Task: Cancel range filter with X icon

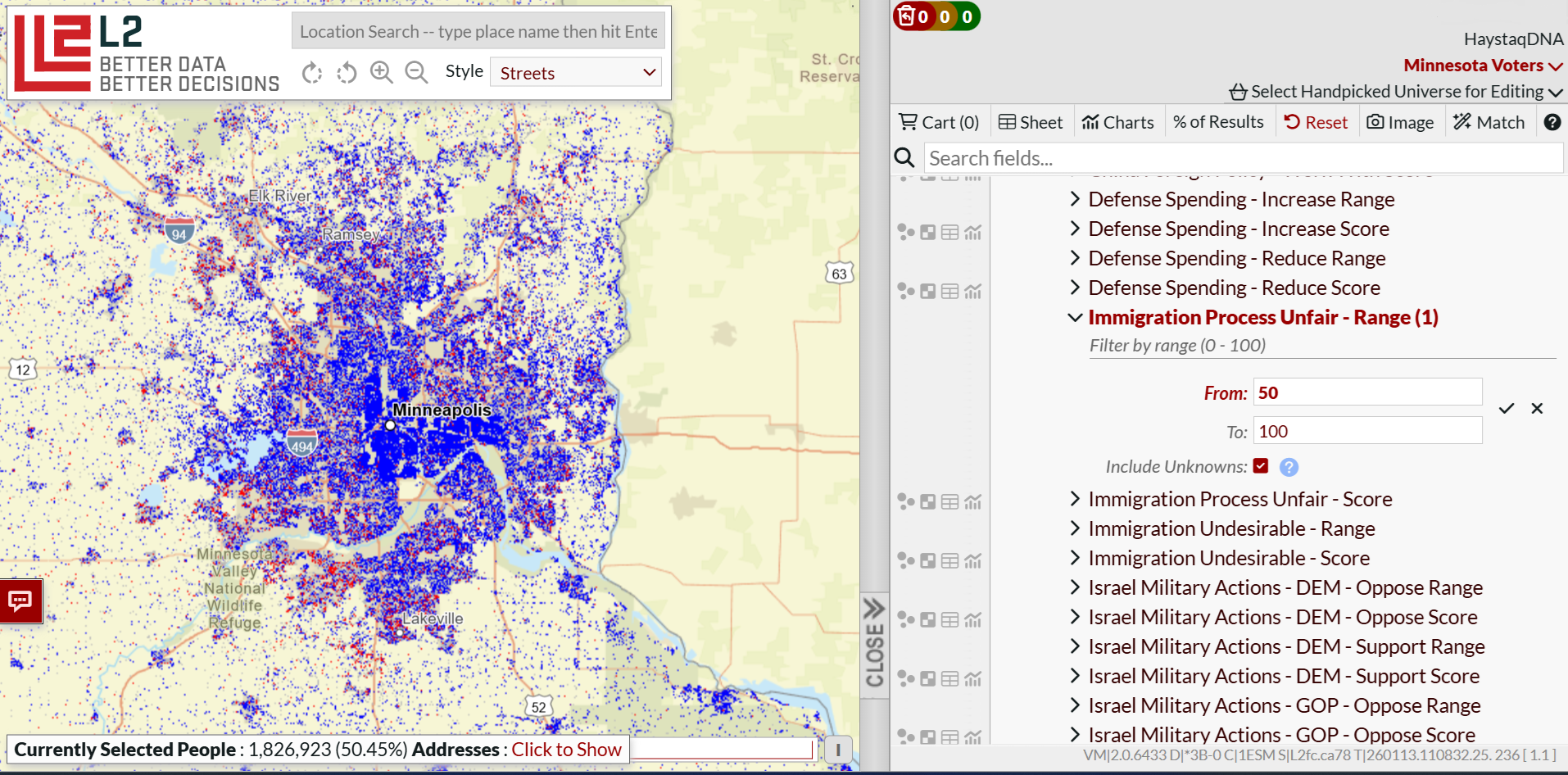Action: [1537, 408]
